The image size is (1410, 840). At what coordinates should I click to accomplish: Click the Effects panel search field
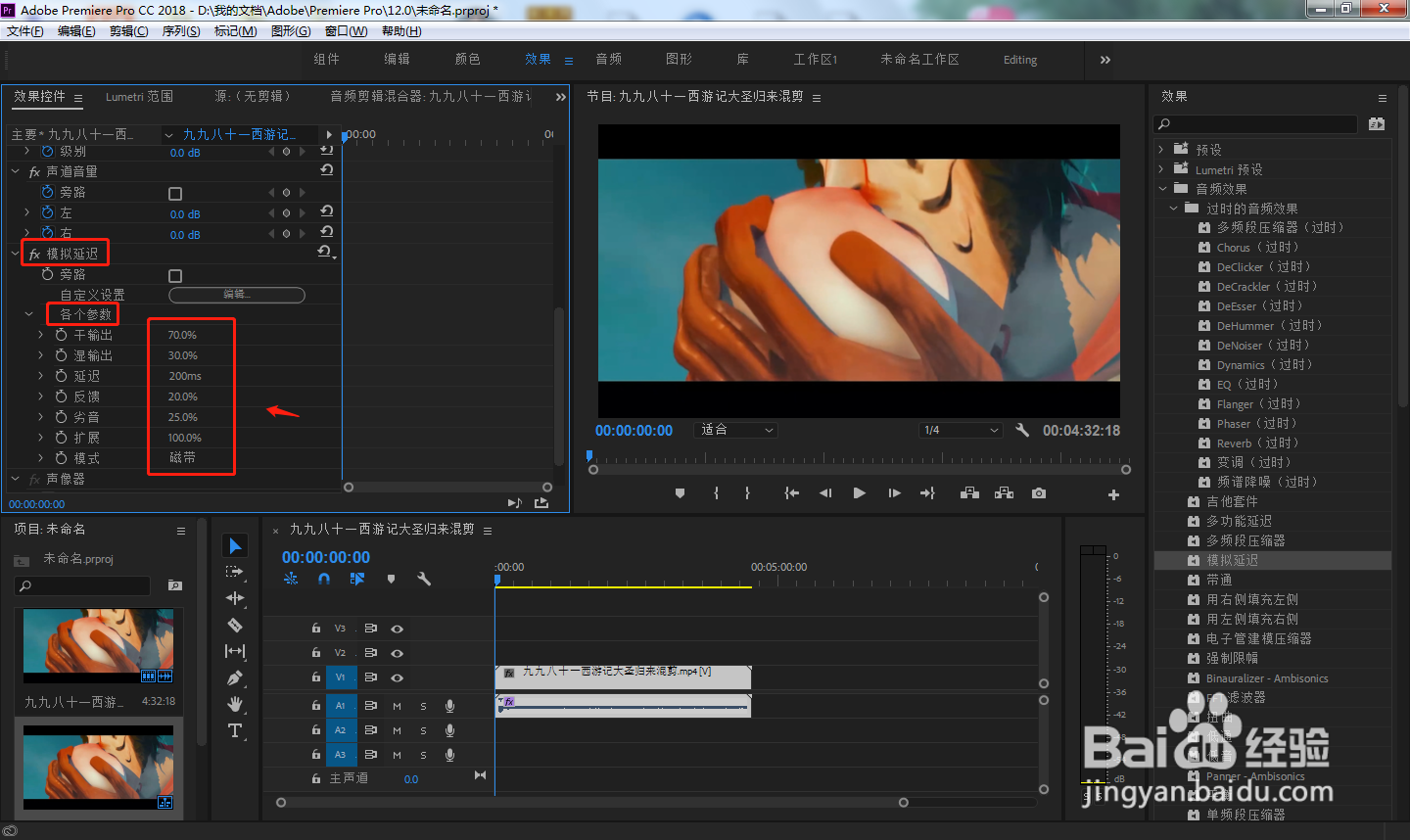point(1257,123)
